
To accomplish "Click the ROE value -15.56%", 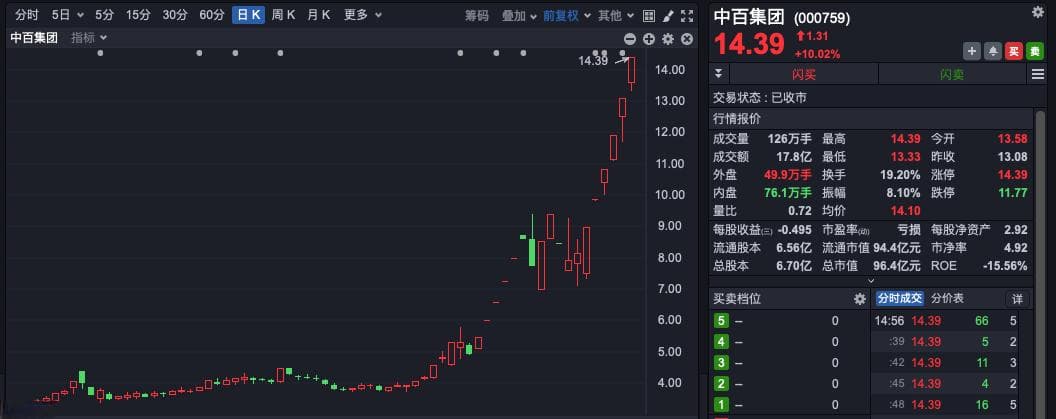I will pyautogui.click(x=1005, y=265).
